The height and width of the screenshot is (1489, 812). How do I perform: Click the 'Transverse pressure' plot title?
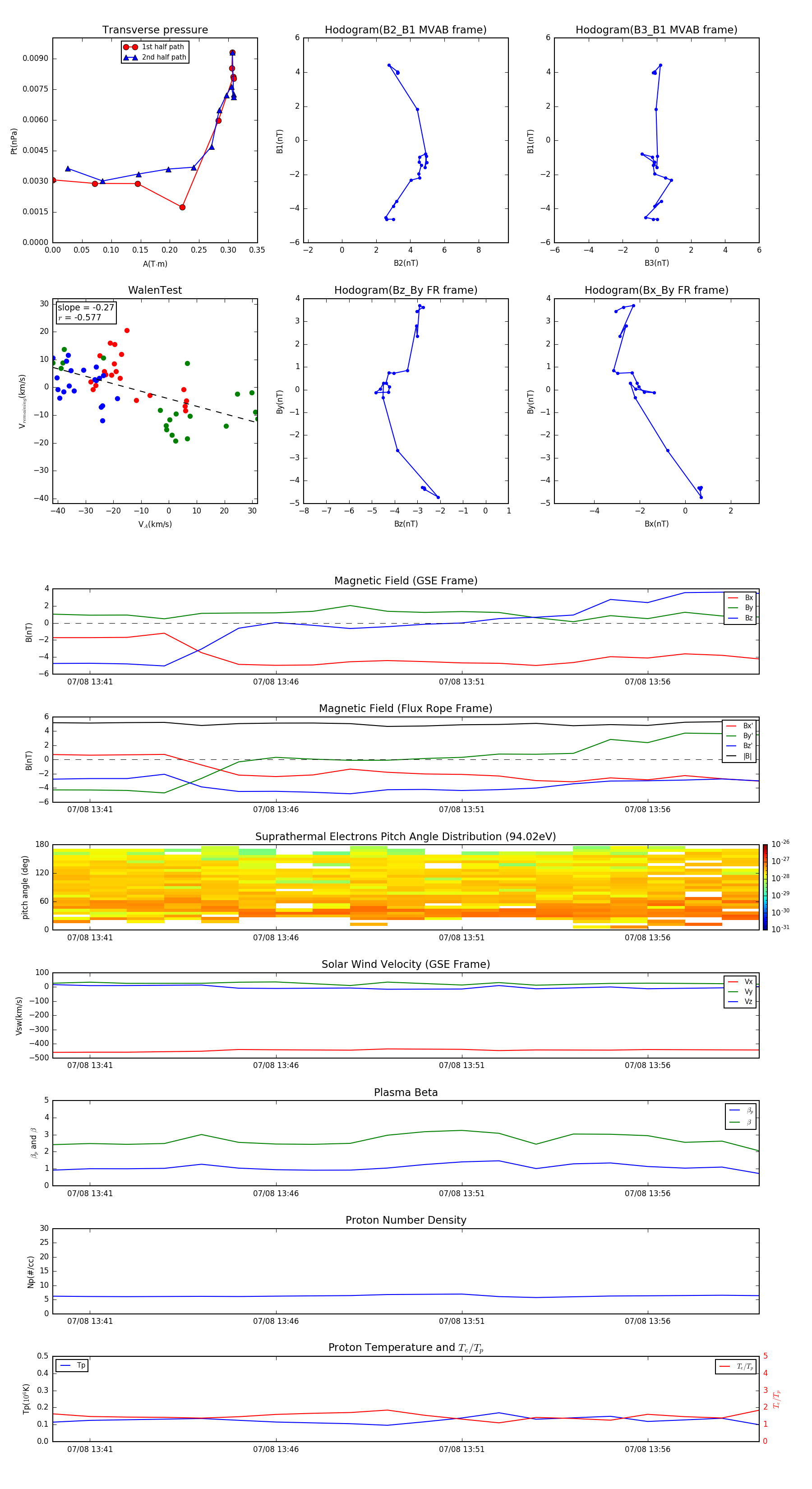coord(155,29)
